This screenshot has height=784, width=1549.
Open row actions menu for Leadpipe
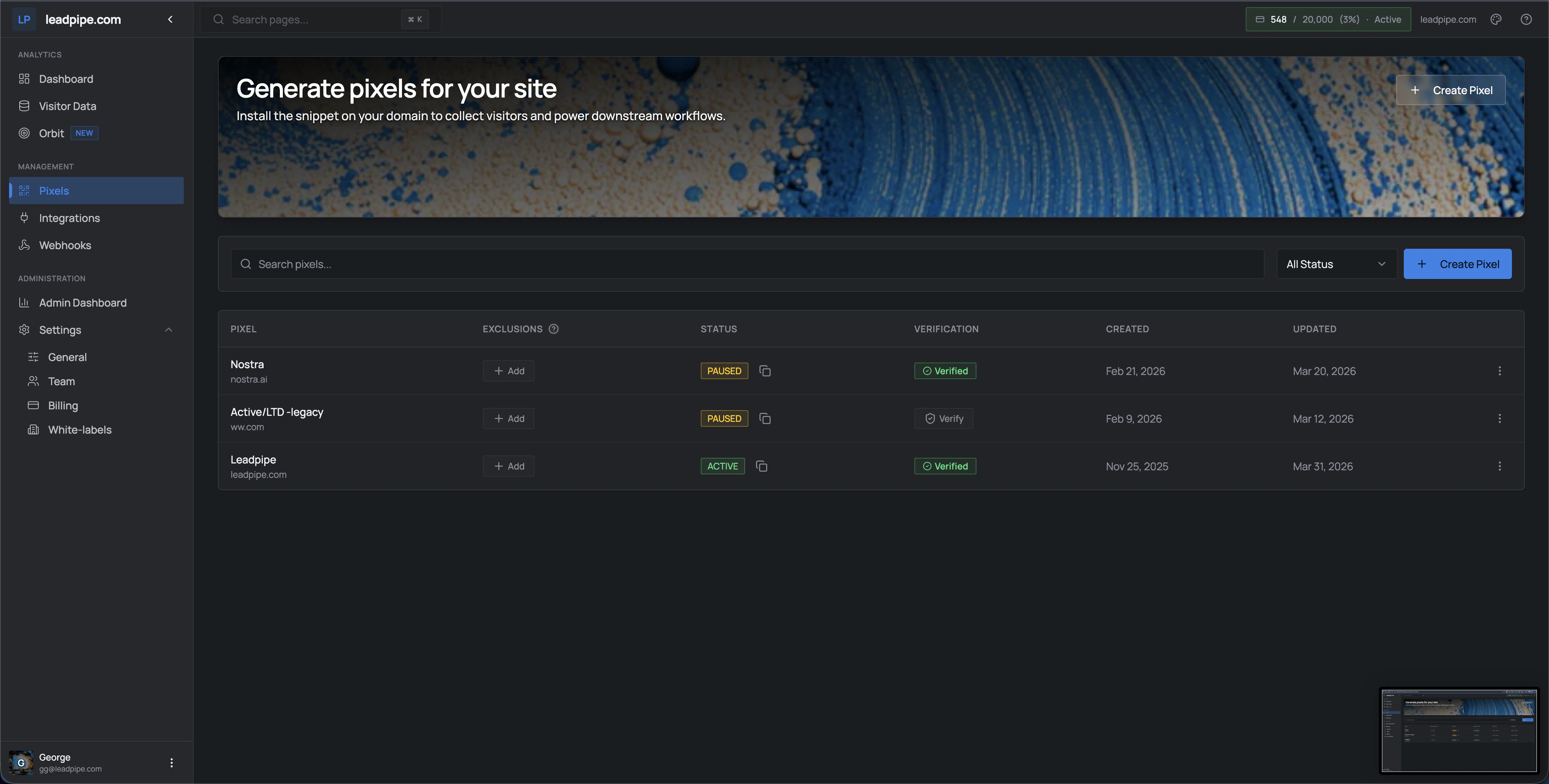[x=1500, y=466]
